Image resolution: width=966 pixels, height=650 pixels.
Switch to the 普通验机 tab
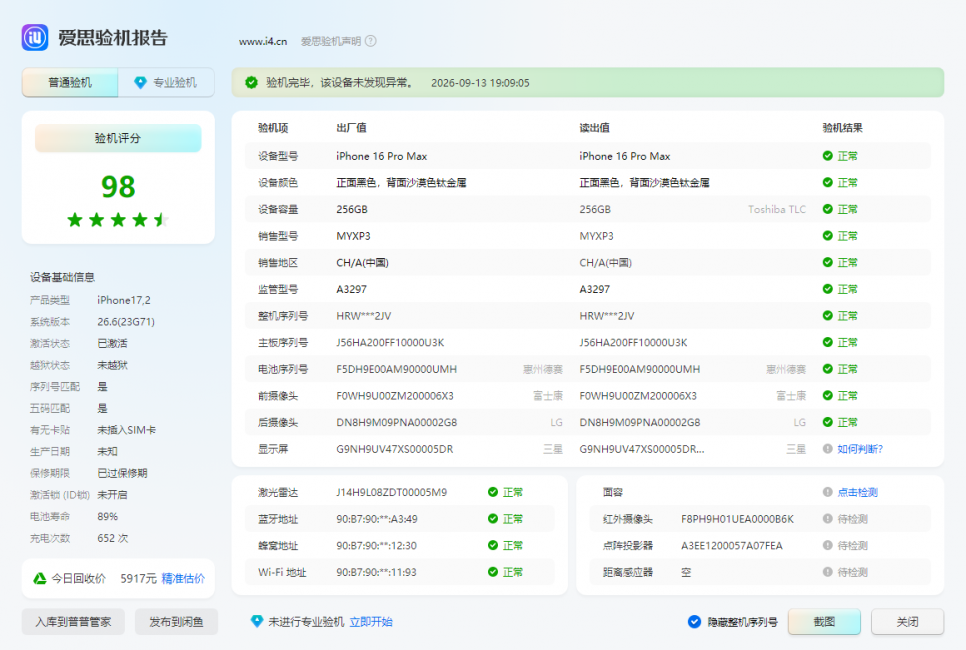pyautogui.click(x=70, y=83)
